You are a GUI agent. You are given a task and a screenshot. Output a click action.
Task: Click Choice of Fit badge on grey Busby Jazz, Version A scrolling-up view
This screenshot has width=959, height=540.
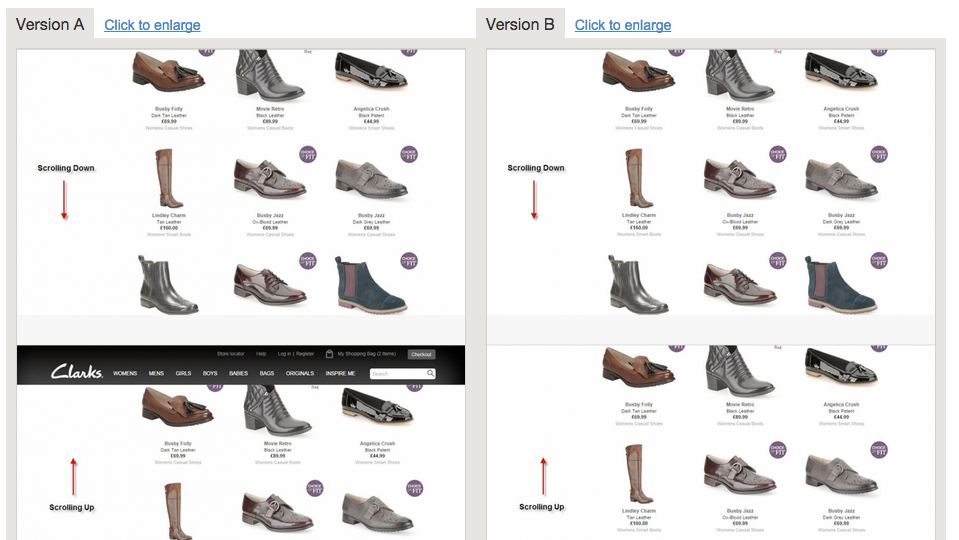pyautogui.click(x=415, y=489)
